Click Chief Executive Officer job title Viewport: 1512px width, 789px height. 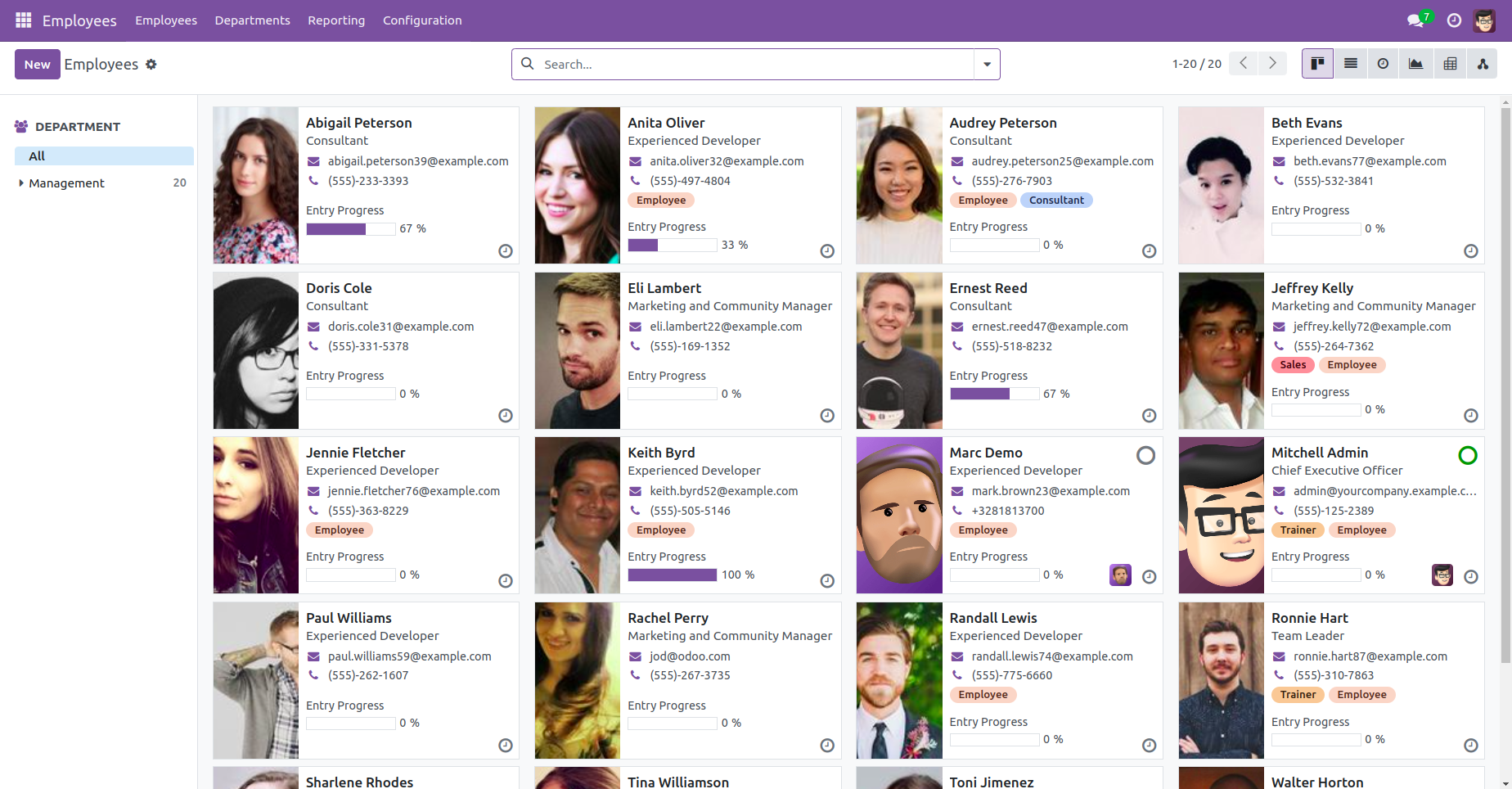(1336, 471)
